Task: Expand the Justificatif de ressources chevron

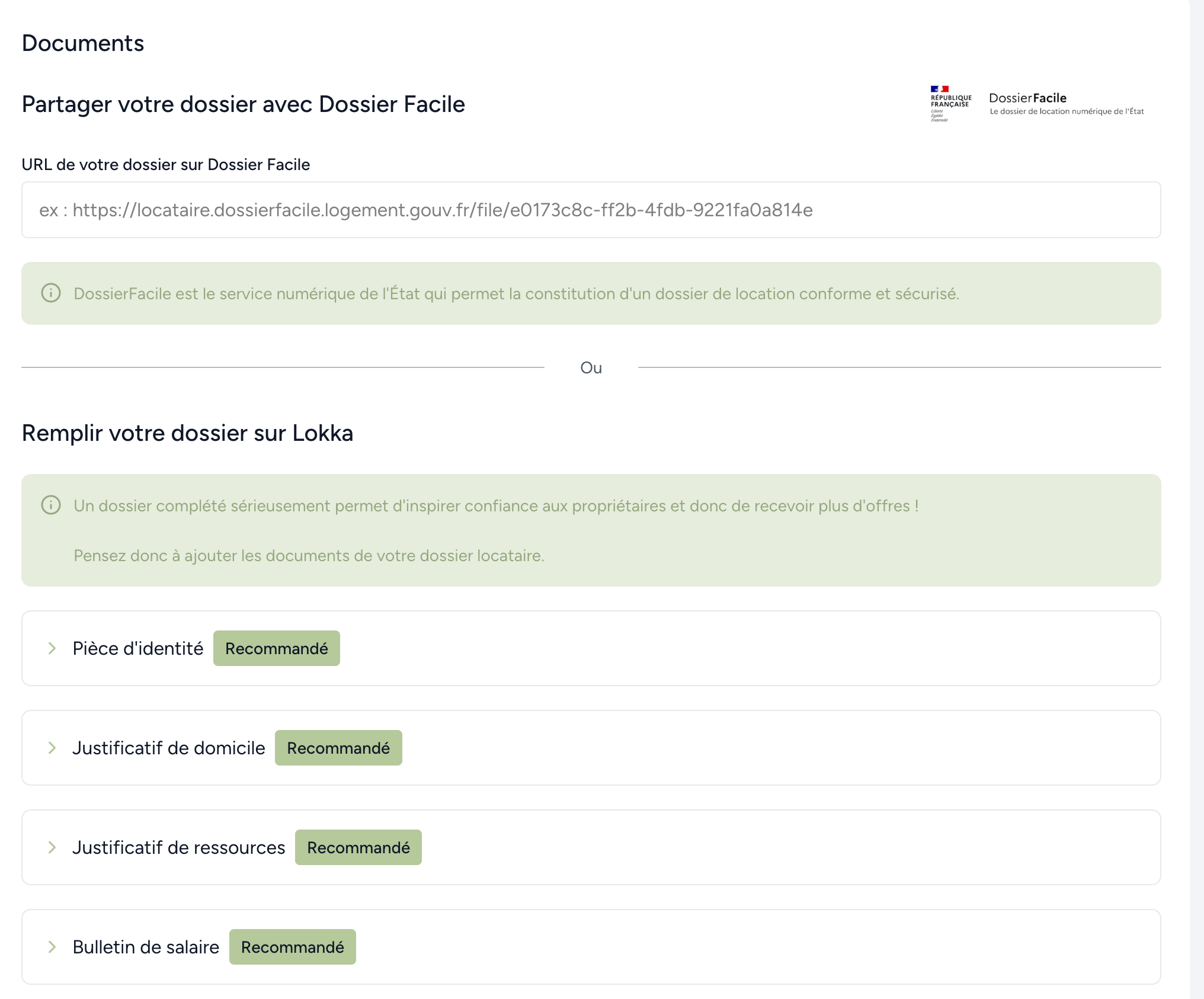Action: tap(52, 847)
